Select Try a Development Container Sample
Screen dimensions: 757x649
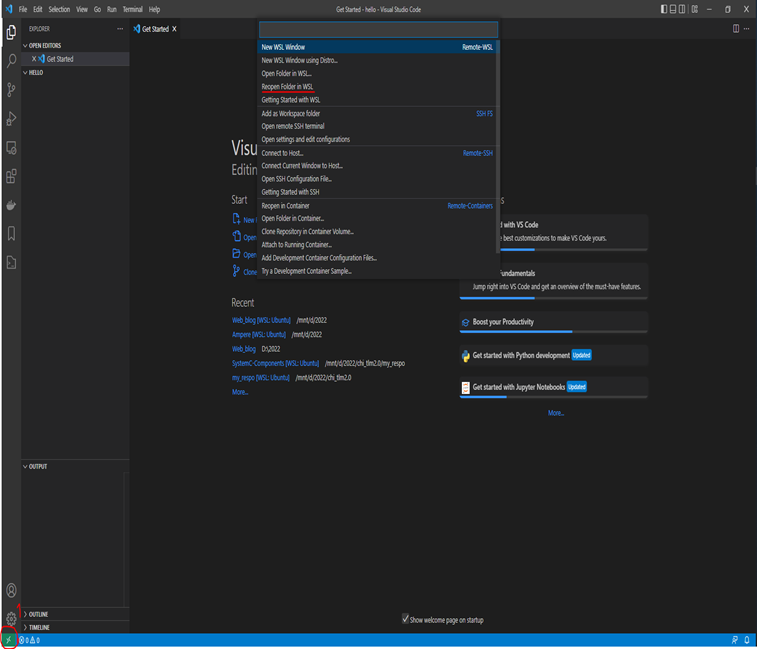(x=377, y=271)
